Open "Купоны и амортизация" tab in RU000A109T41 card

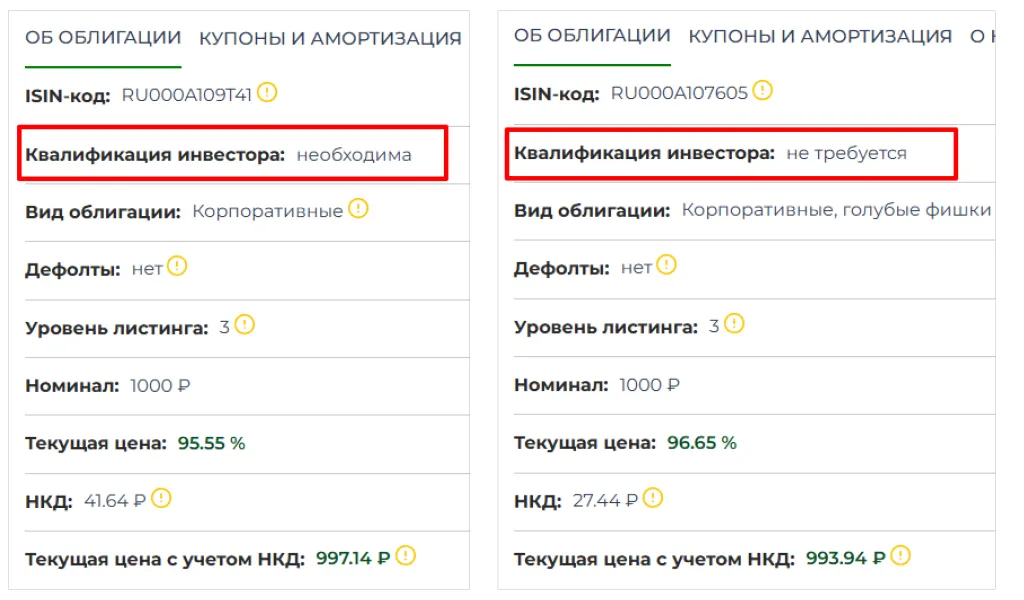click(x=330, y=39)
